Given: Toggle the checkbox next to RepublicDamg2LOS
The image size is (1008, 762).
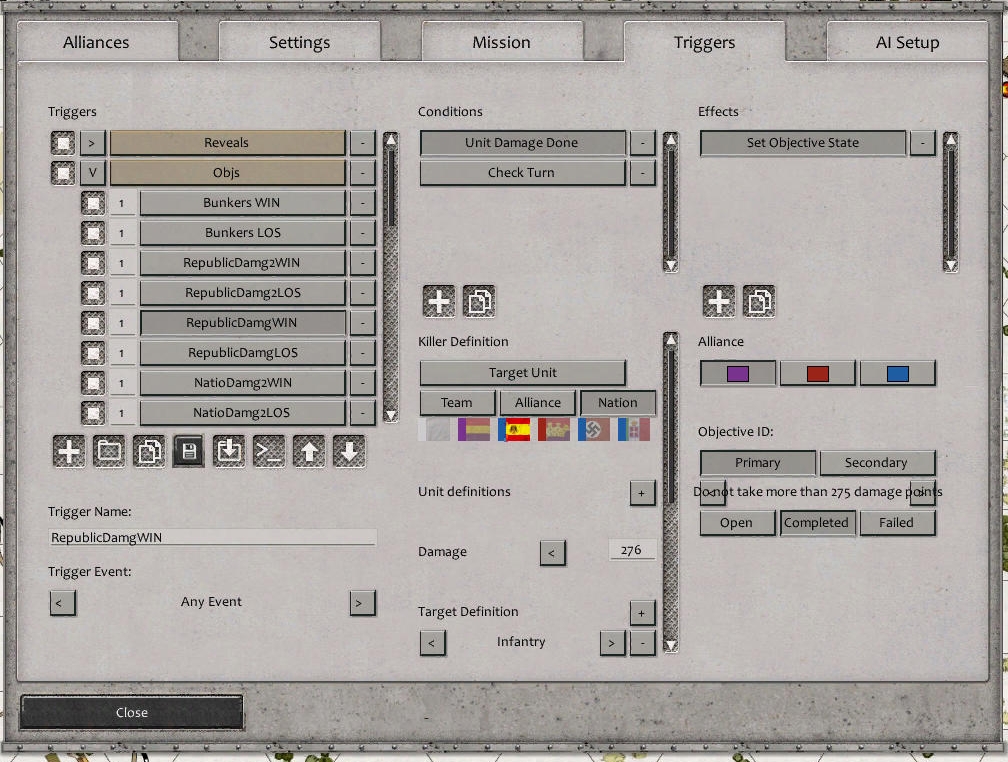Looking at the screenshot, I should pyautogui.click(x=93, y=293).
